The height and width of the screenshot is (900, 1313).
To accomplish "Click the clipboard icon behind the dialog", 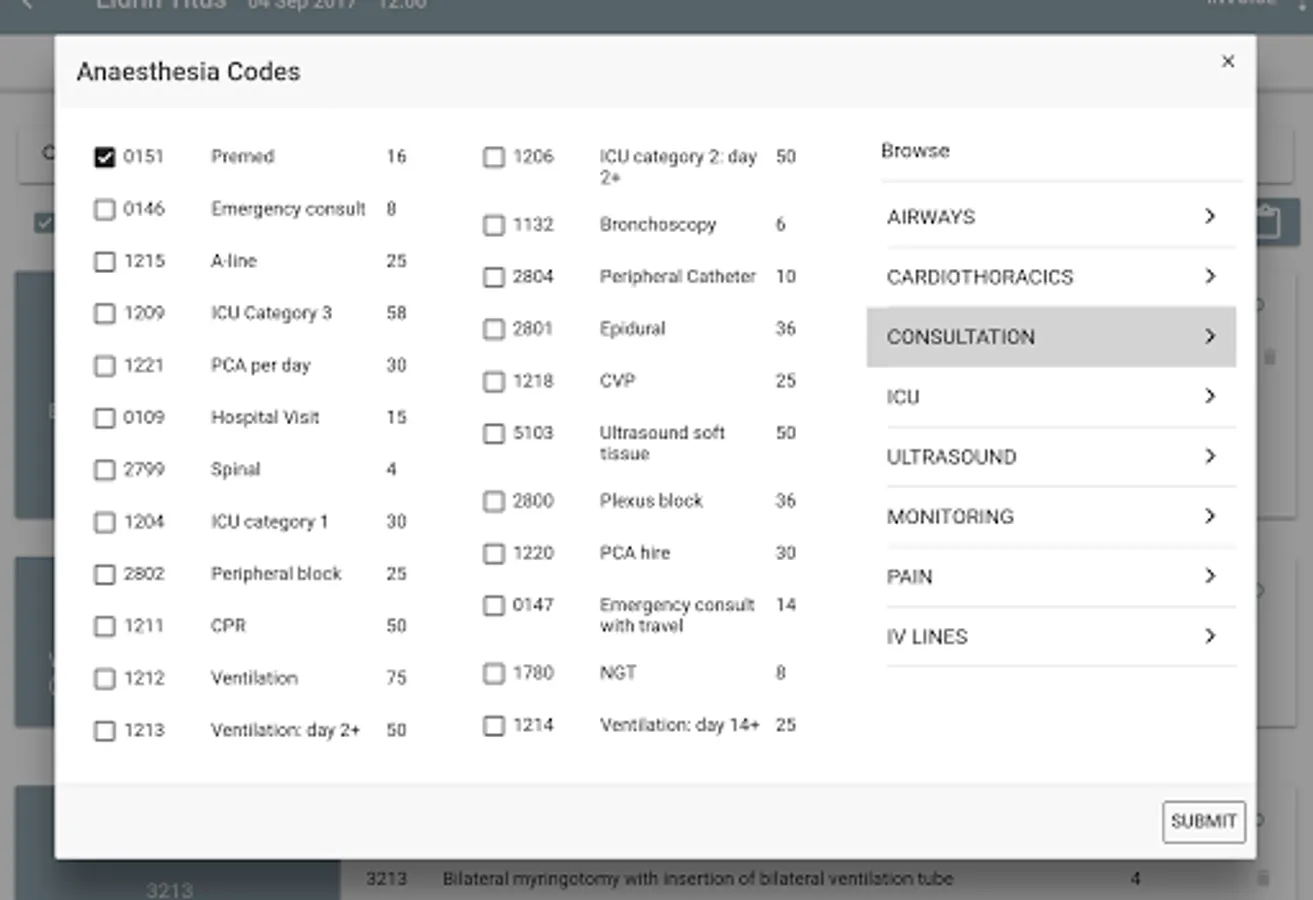I will pos(1267,222).
